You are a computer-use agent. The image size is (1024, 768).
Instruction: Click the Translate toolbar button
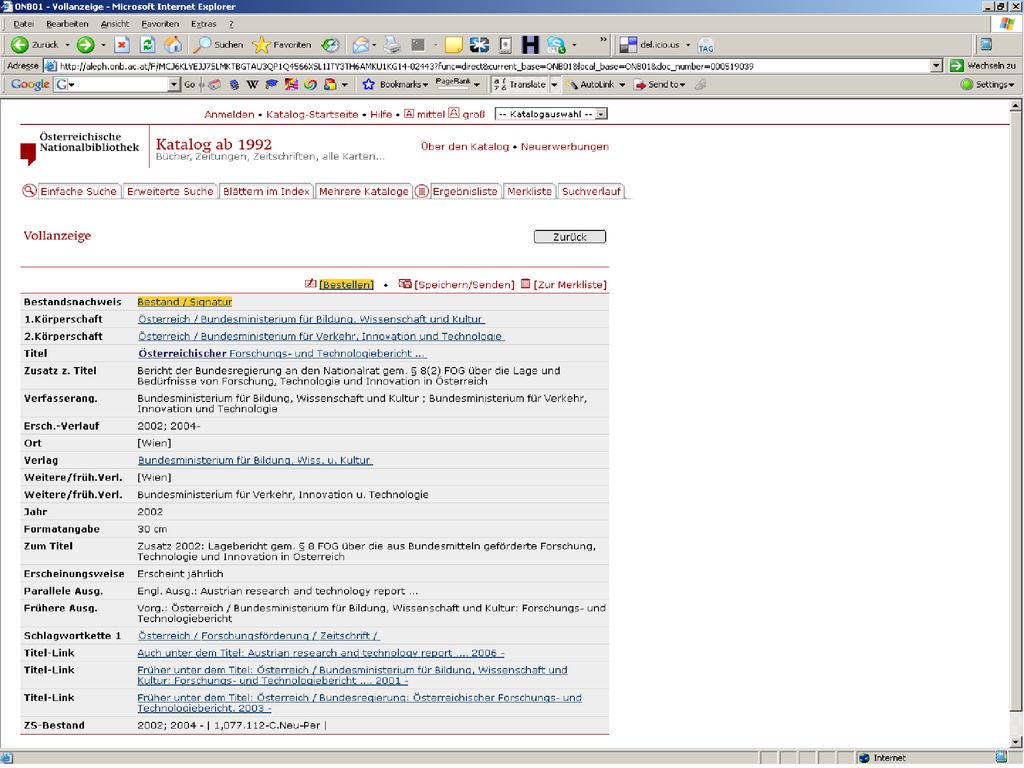click(x=520, y=84)
